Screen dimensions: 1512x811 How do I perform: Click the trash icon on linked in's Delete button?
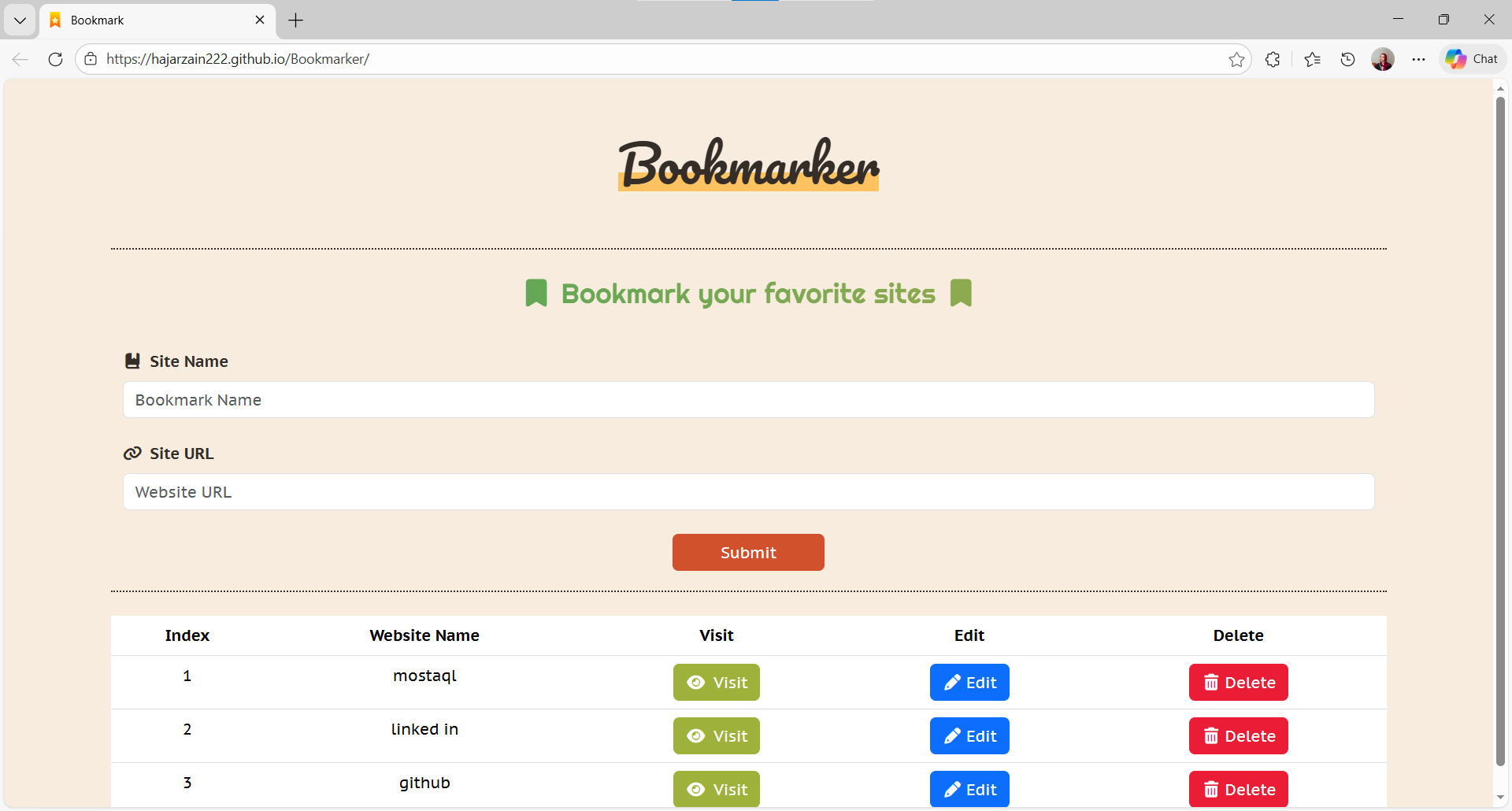coord(1212,735)
